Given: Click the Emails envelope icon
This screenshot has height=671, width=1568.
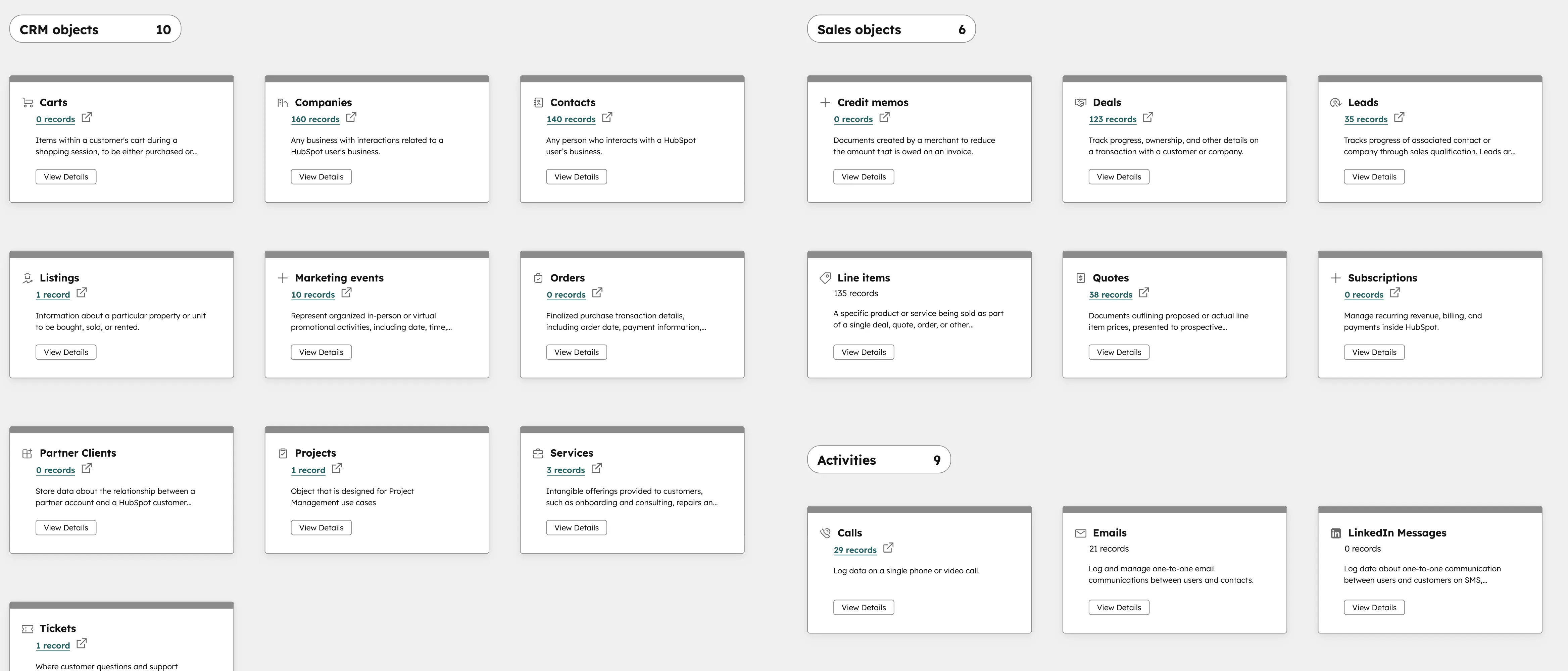Looking at the screenshot, I should pyautogui.click(x=1080, y=532).
